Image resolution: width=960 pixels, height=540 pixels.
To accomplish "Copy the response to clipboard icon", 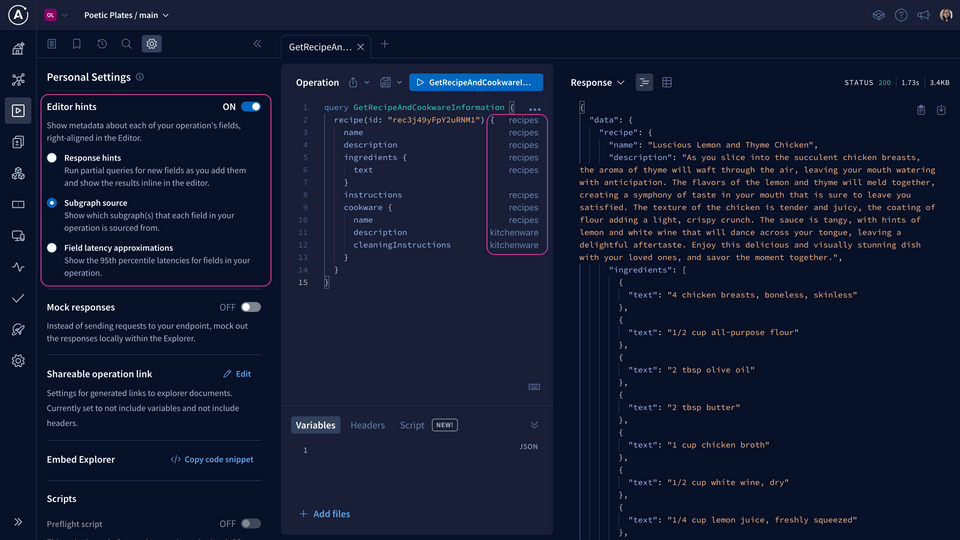I will coord(921,110).
